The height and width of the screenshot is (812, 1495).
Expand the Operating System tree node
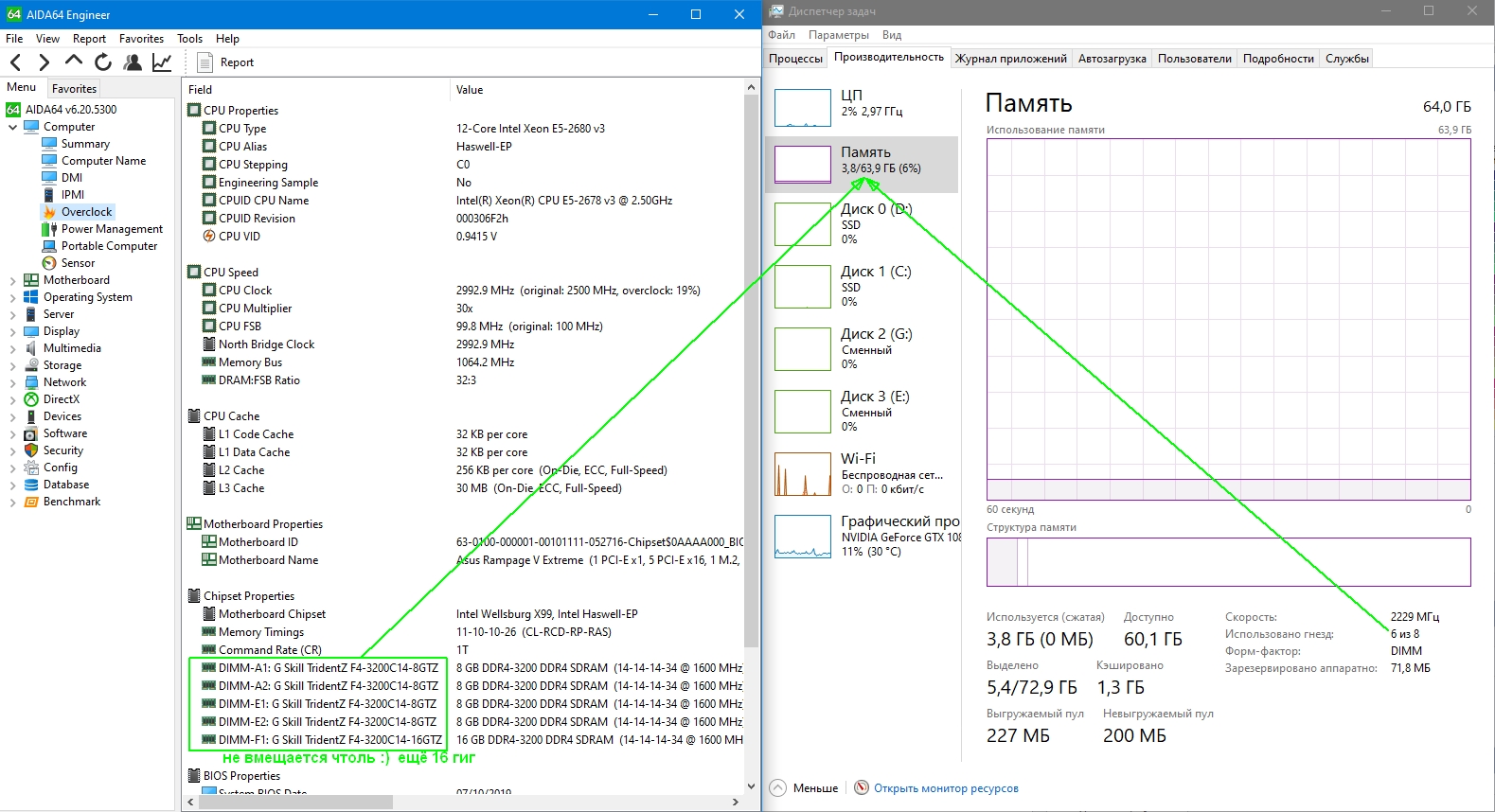point(12,297)
